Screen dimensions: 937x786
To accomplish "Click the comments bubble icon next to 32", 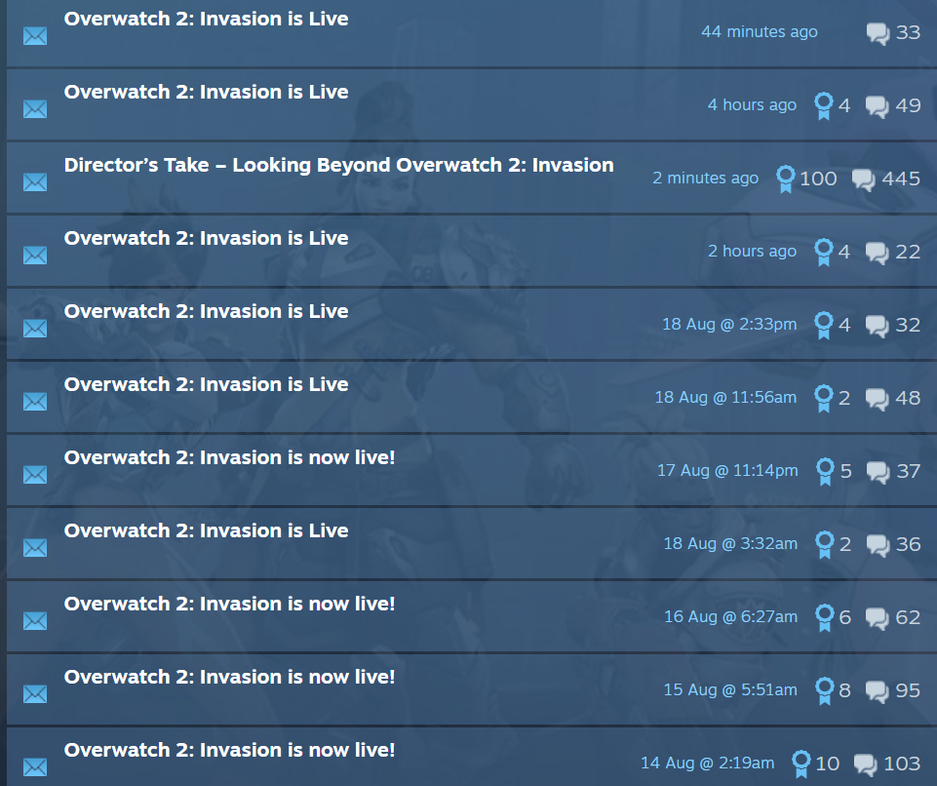I will tap(877, 326).
